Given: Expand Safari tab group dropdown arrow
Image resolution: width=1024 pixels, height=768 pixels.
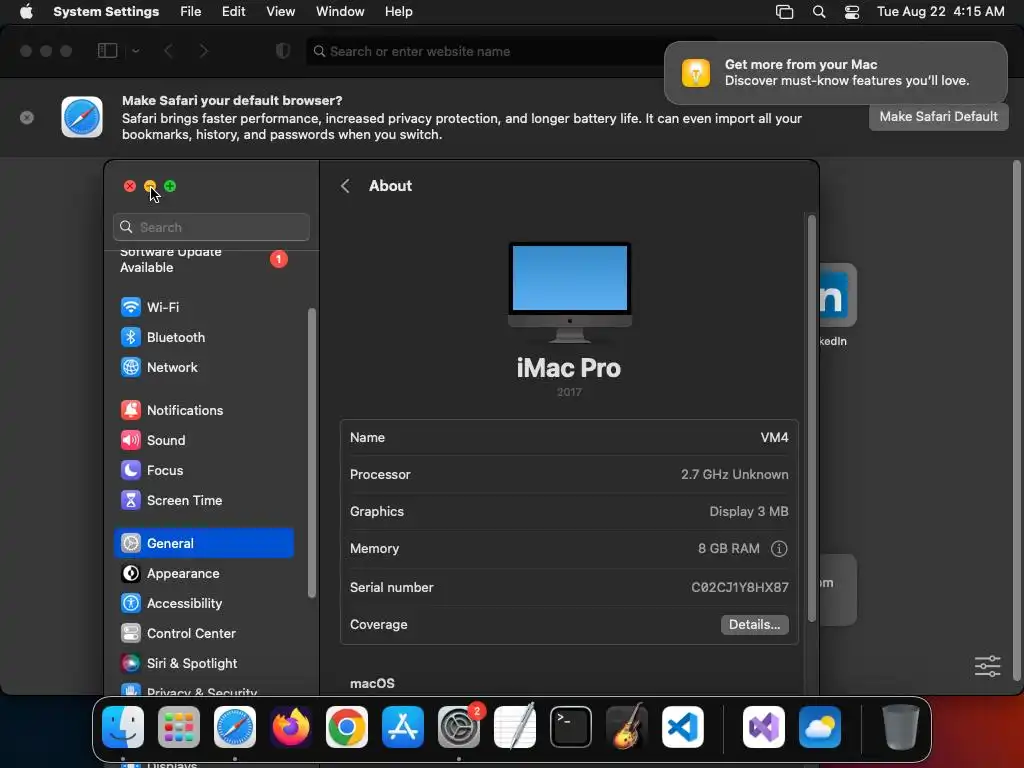Looking at the screenshot, I should click(x=135, y=51).
